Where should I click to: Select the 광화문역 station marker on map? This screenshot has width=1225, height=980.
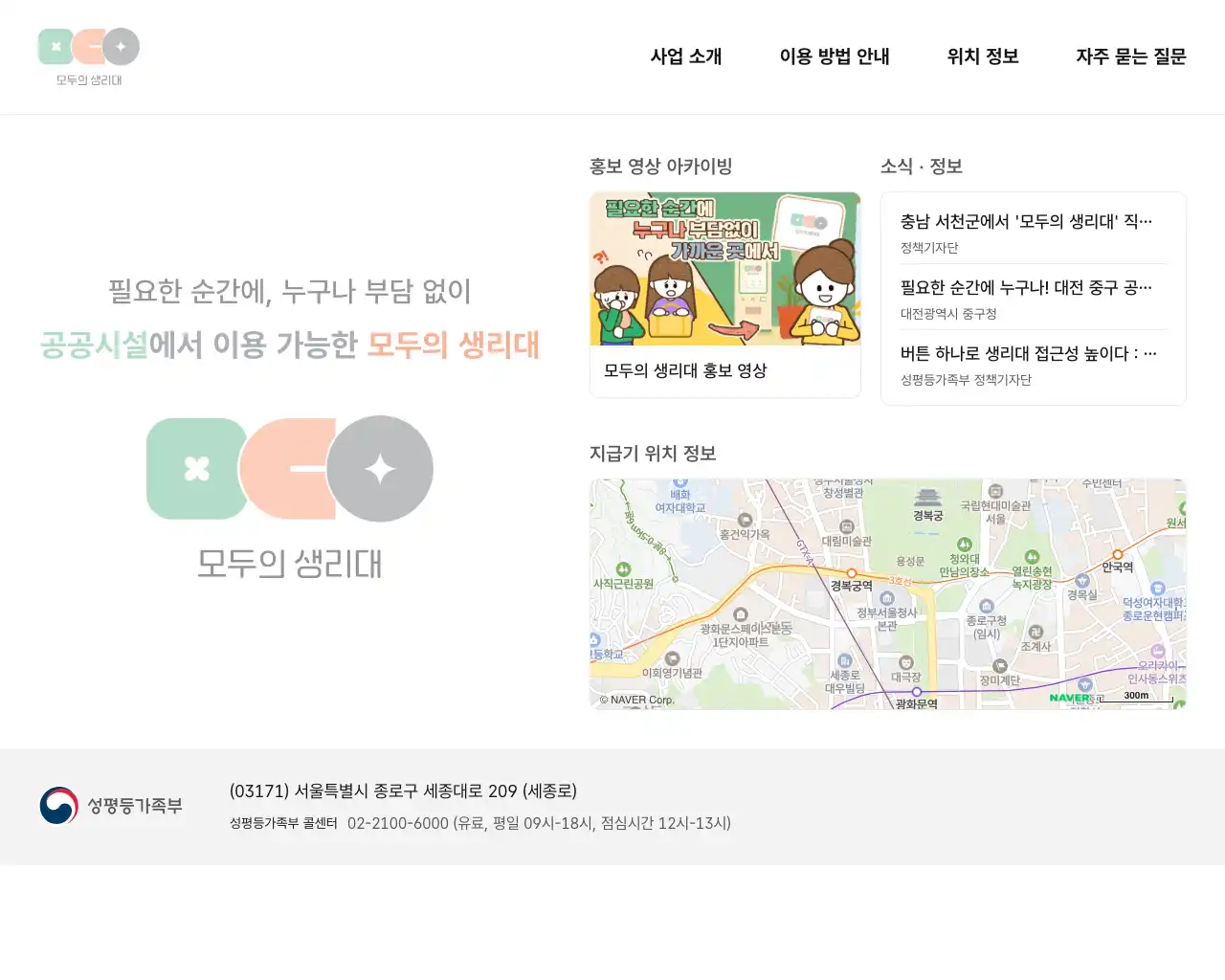[917, 691]
